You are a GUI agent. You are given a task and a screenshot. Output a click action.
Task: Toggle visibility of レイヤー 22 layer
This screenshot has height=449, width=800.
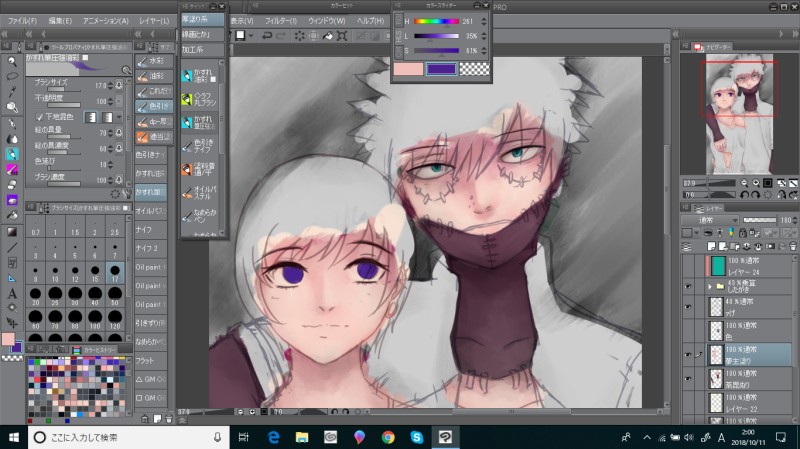[x=688, y=403]
